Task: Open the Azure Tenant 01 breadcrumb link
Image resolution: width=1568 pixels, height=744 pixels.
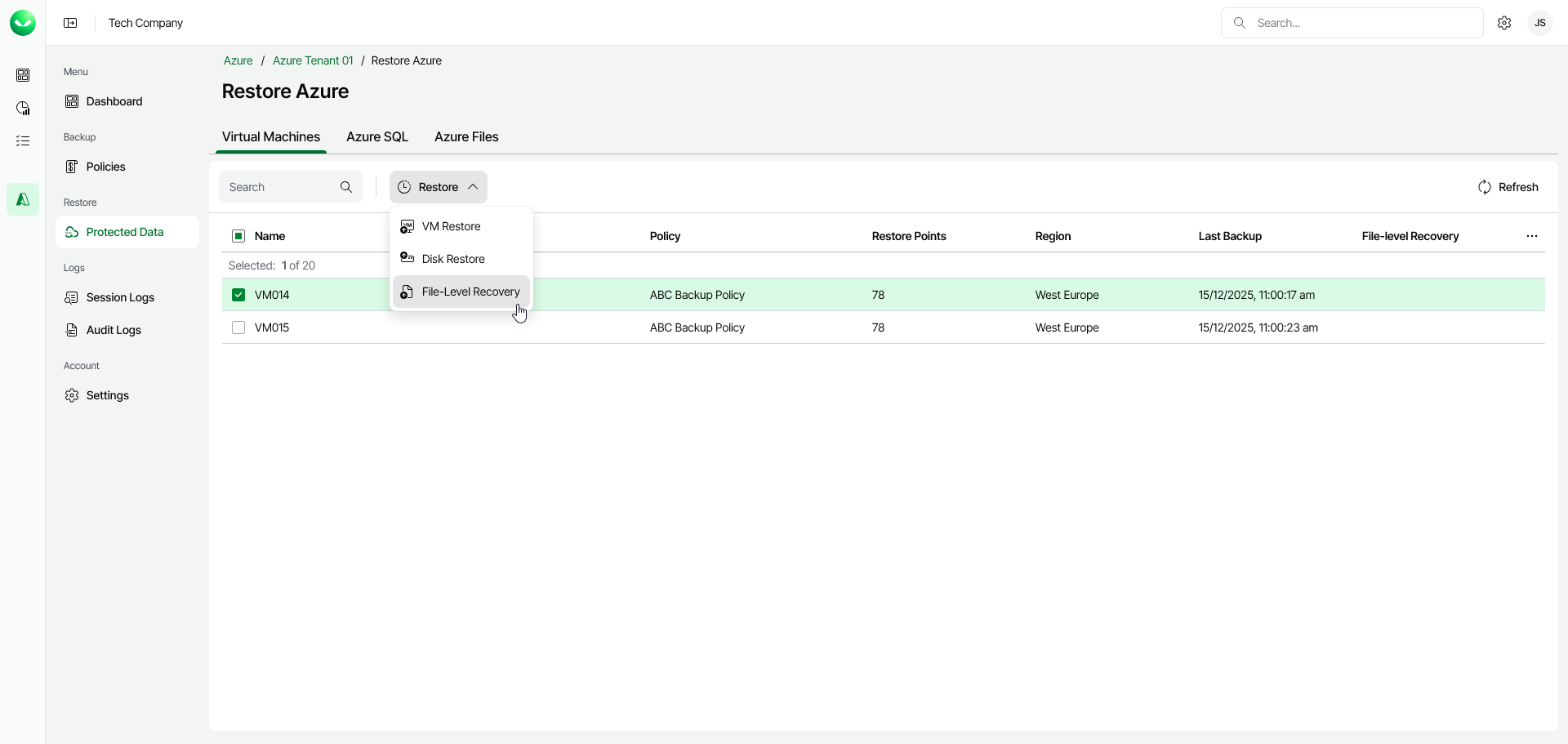Action: click(x=313, y=60)
